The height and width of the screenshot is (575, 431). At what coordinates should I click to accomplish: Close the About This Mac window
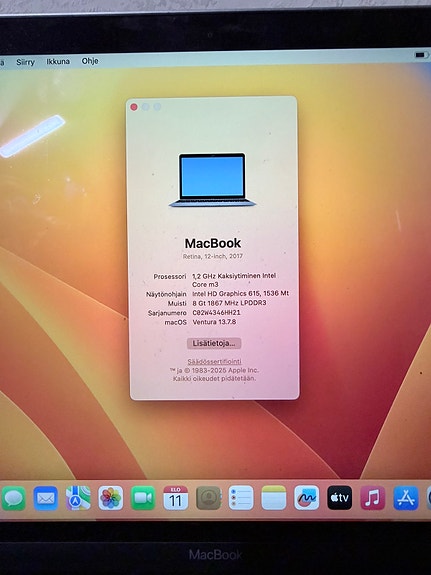pyautogui.click(x=134, y=107)
